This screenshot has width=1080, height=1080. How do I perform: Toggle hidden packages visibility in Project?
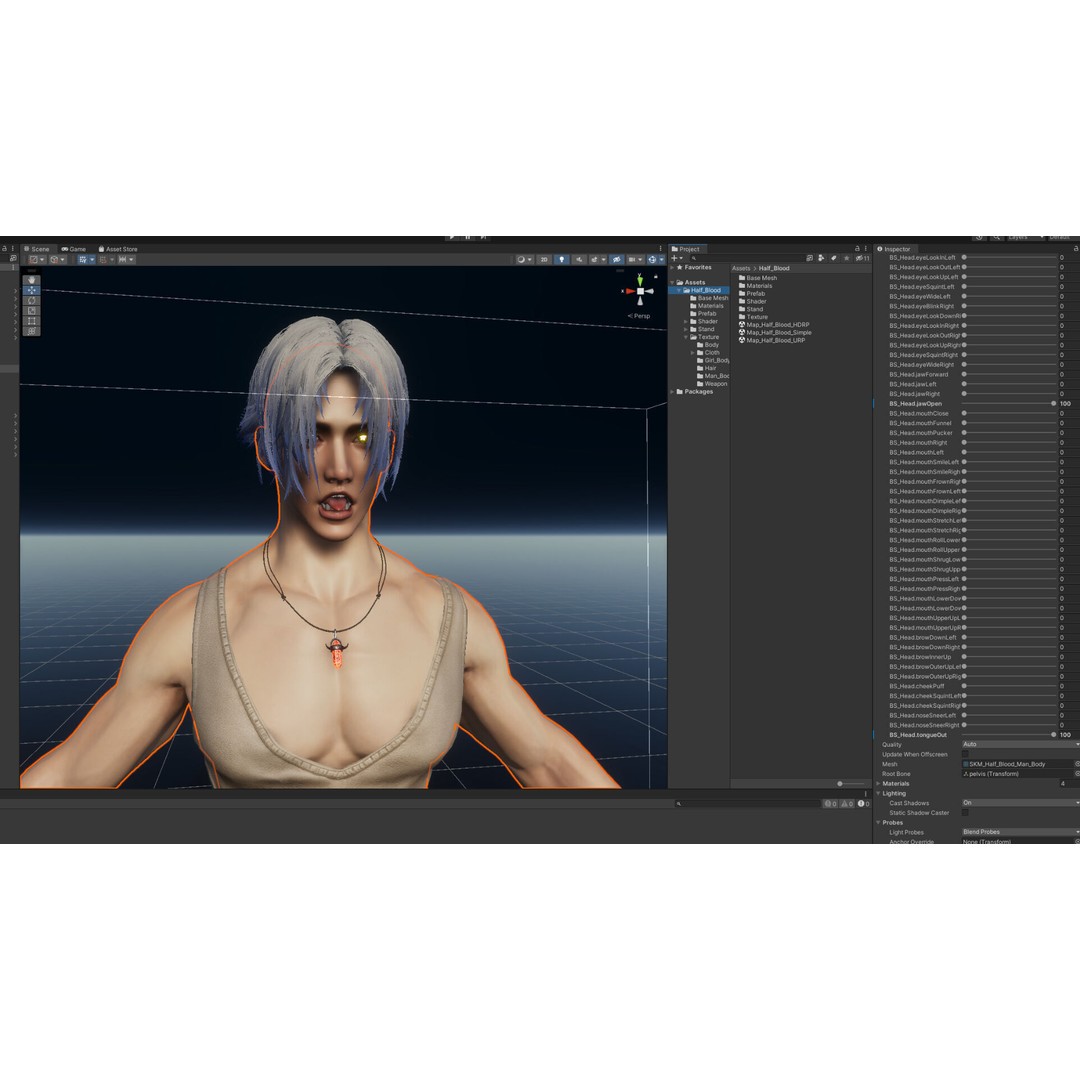862,258
